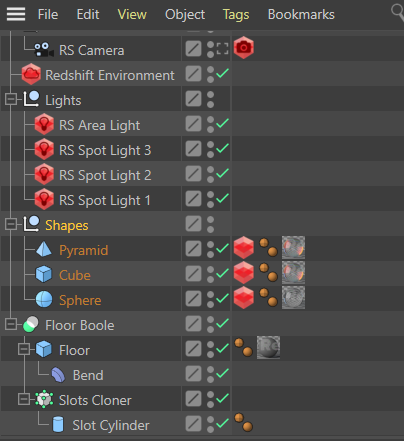Select the RS Spot Light 1 item

105,200
